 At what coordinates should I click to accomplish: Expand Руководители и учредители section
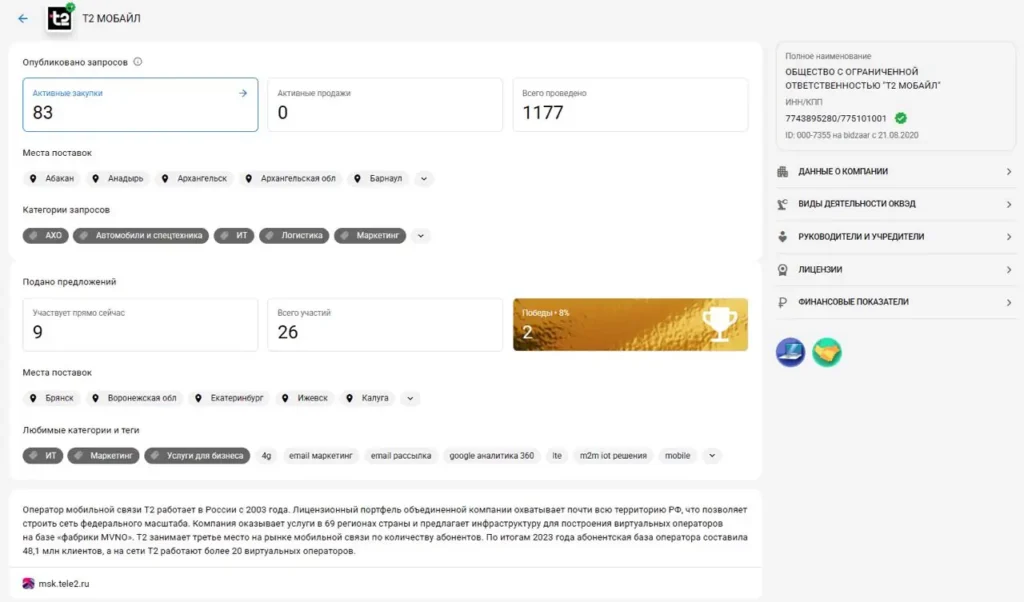click(895, 237)
